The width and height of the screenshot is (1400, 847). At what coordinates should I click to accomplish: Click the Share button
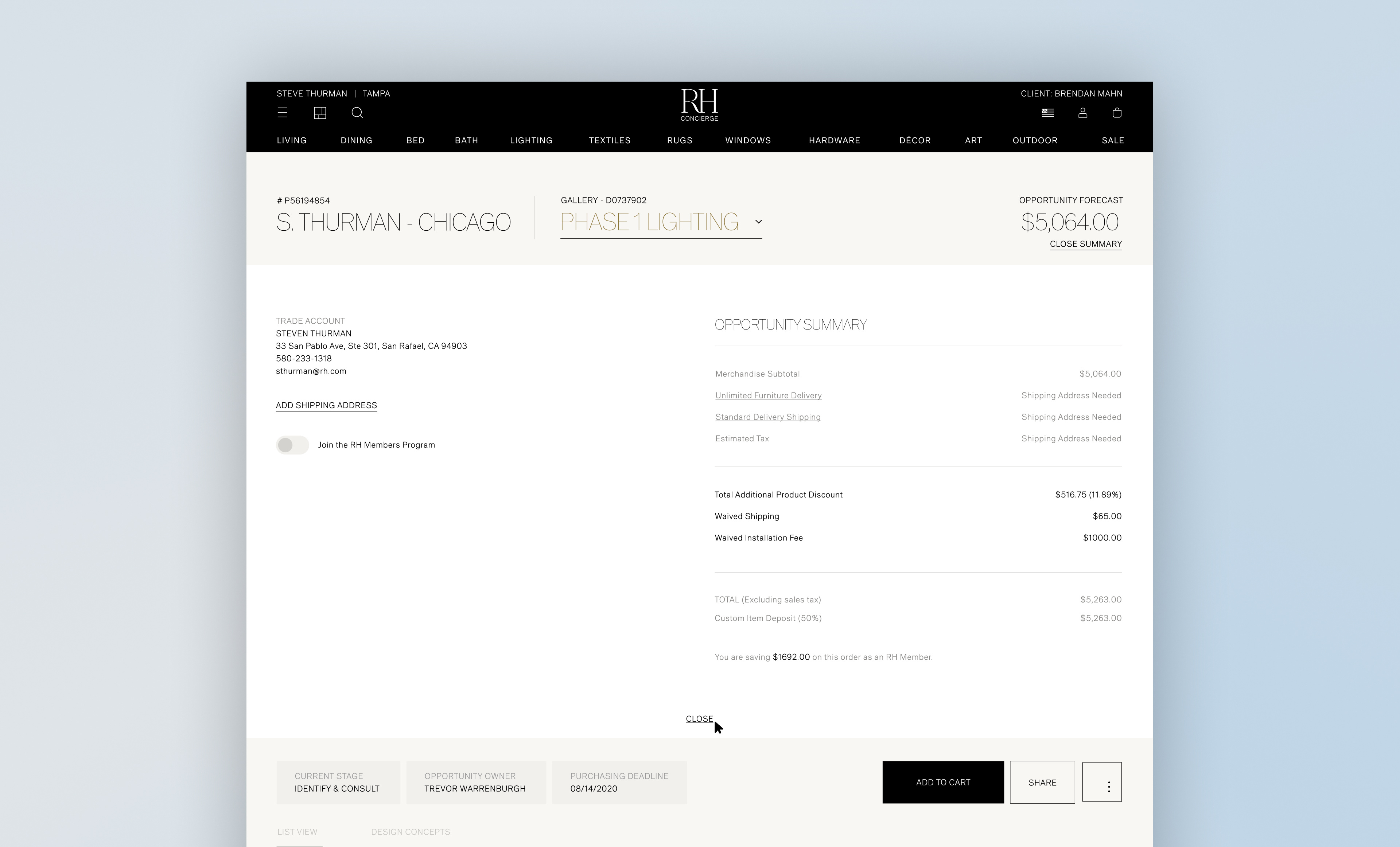click(1042, 782)
